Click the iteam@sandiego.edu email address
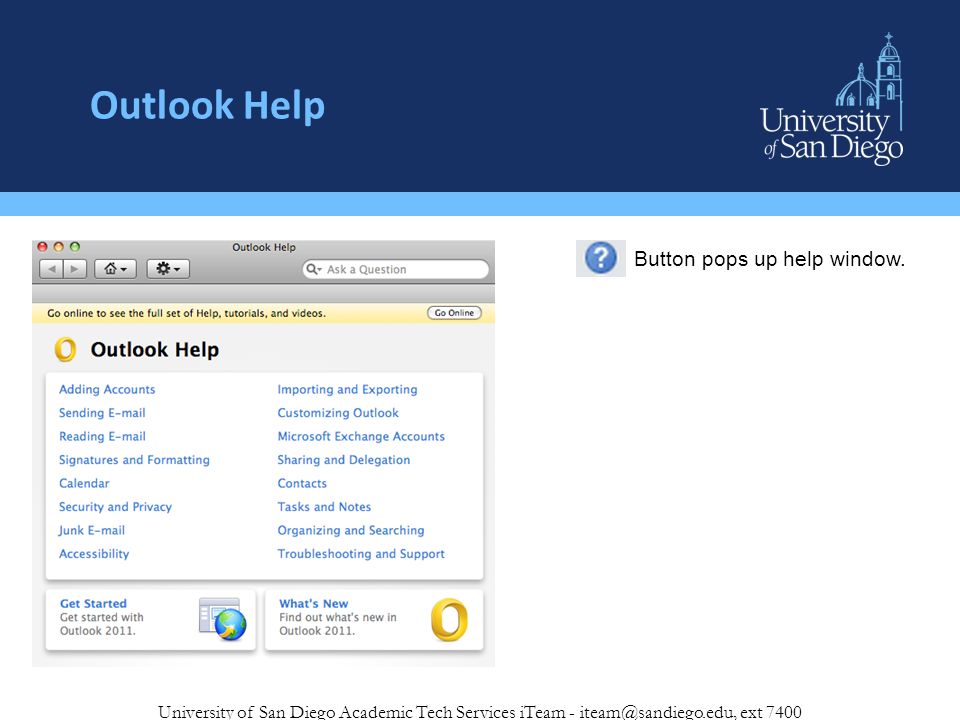Image resolution: width=960 pixels, height=720 pixels. click(x=656, y=711)
